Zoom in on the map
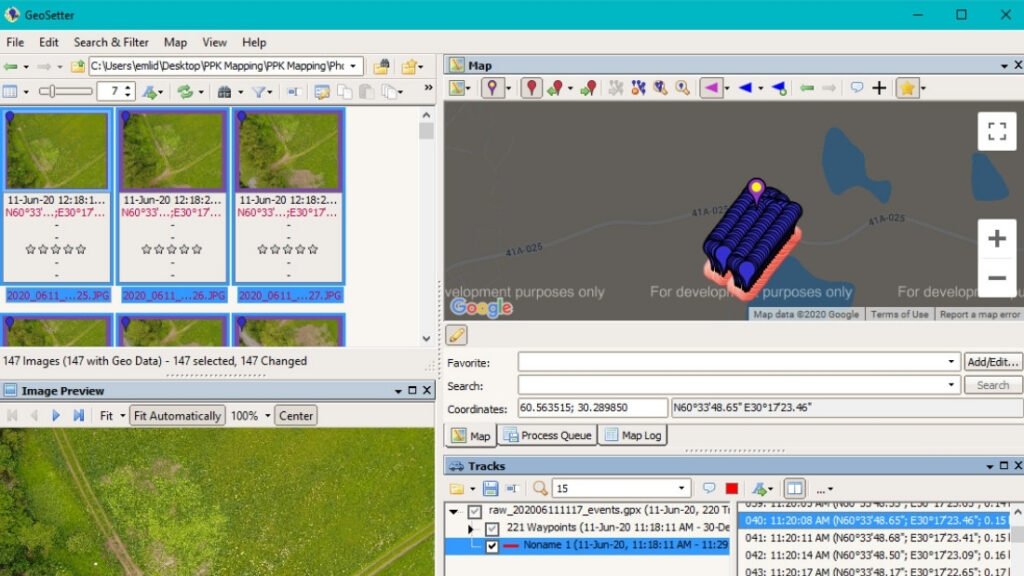This screenshot has height=576, width=1024. pos(996,238)
